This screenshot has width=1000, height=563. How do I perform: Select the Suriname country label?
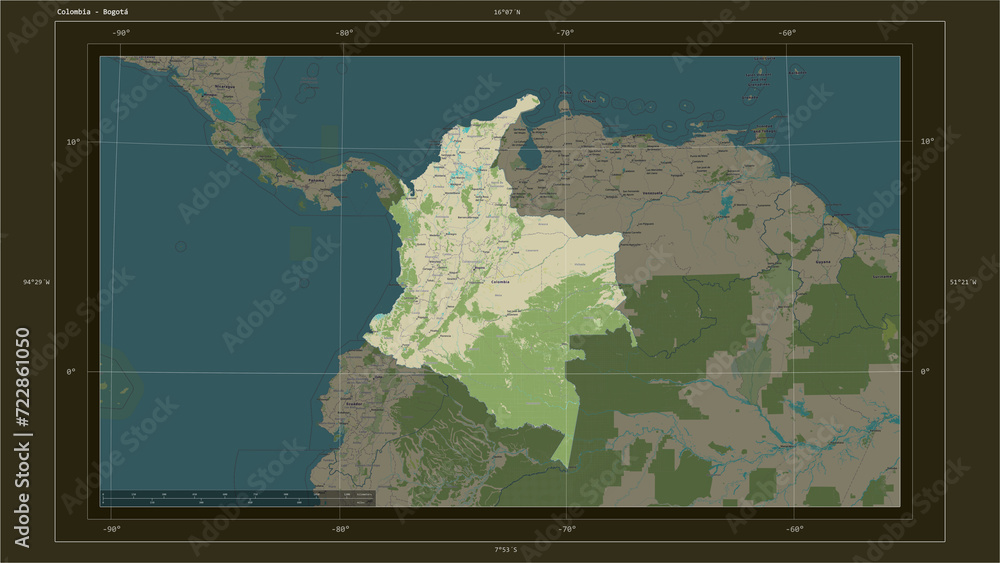click(x=882, y=277)
